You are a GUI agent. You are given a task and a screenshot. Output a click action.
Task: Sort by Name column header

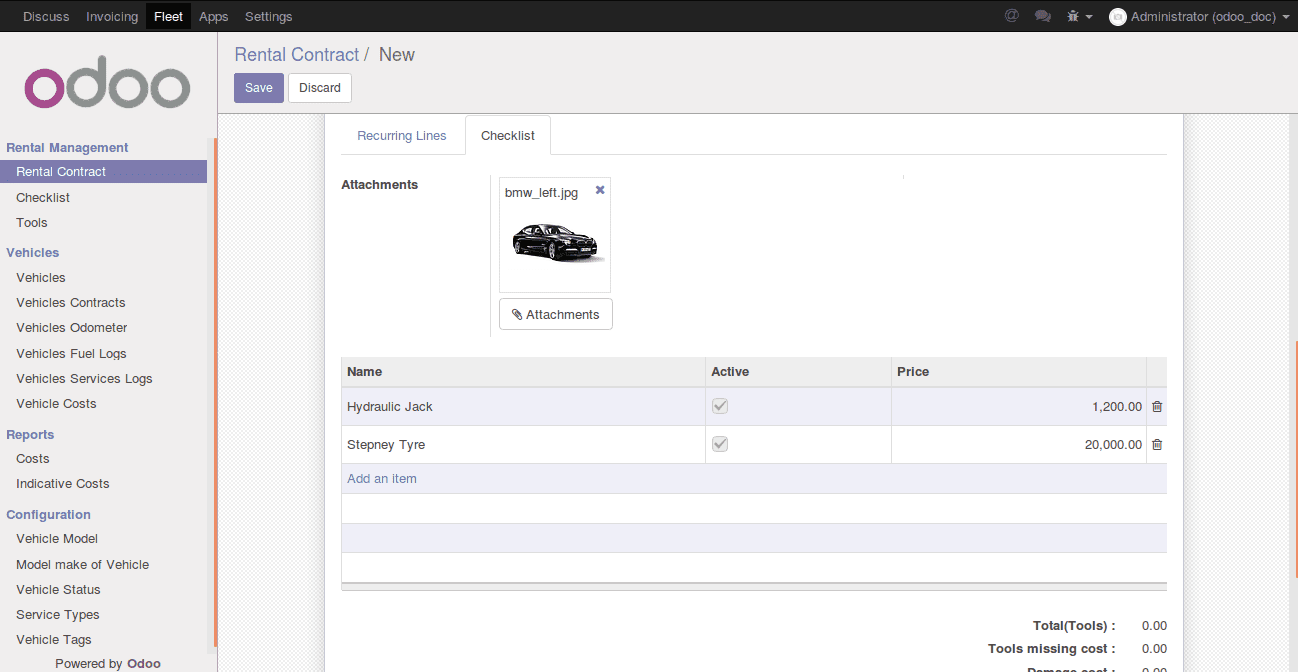coord(523,372)
